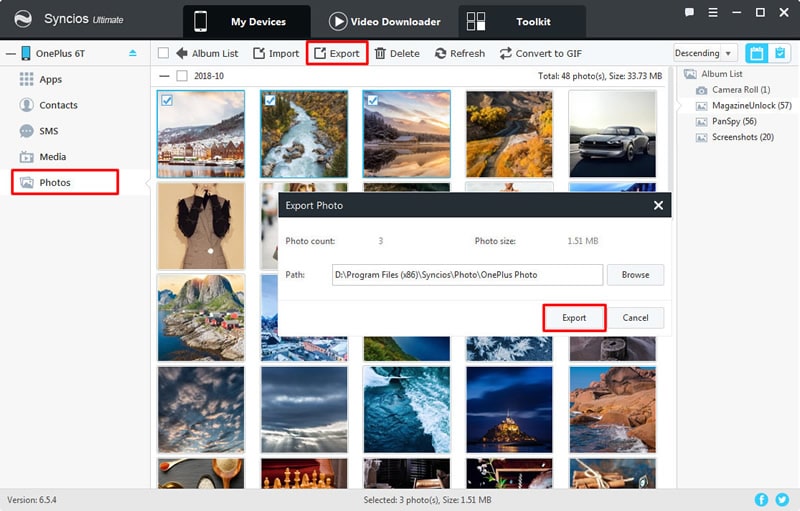The height and width of the screenshot is (511, 800).
Task: Collapse the OnePlus 6T device tree
Action: tap(11, 53)
